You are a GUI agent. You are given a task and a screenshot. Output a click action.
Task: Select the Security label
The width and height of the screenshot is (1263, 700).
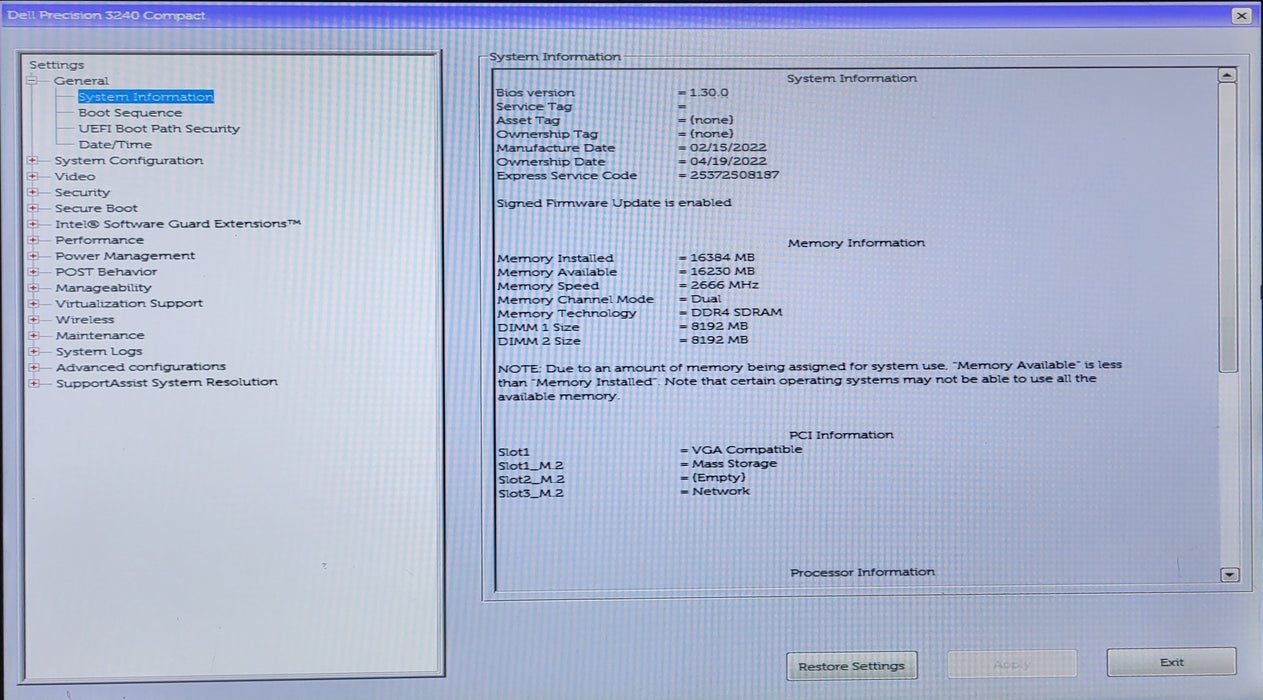click(82, 193)
